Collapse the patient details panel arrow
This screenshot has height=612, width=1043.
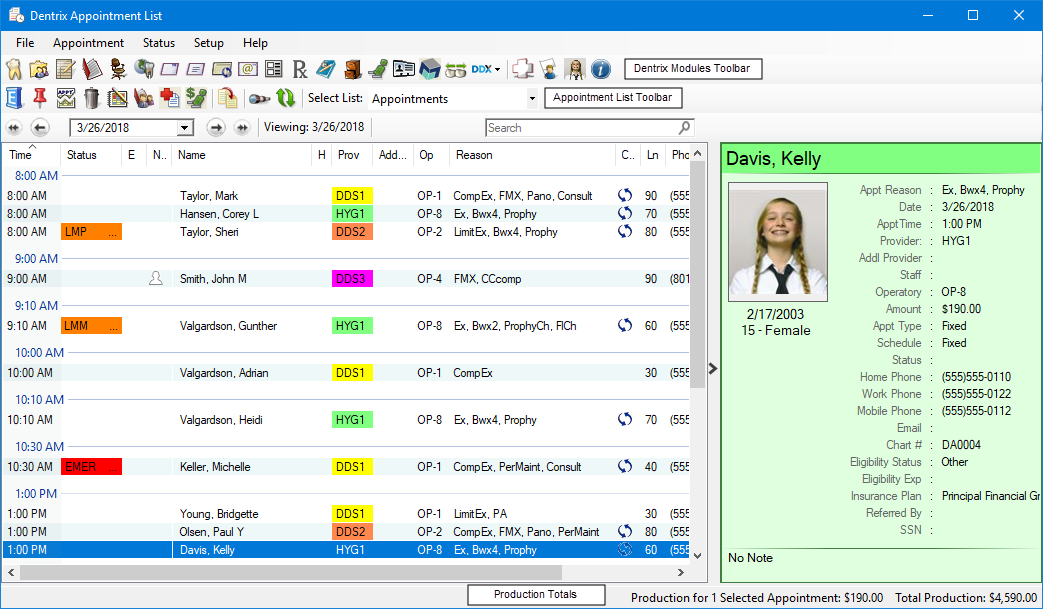pyautogui.click(x=712, y=368)
